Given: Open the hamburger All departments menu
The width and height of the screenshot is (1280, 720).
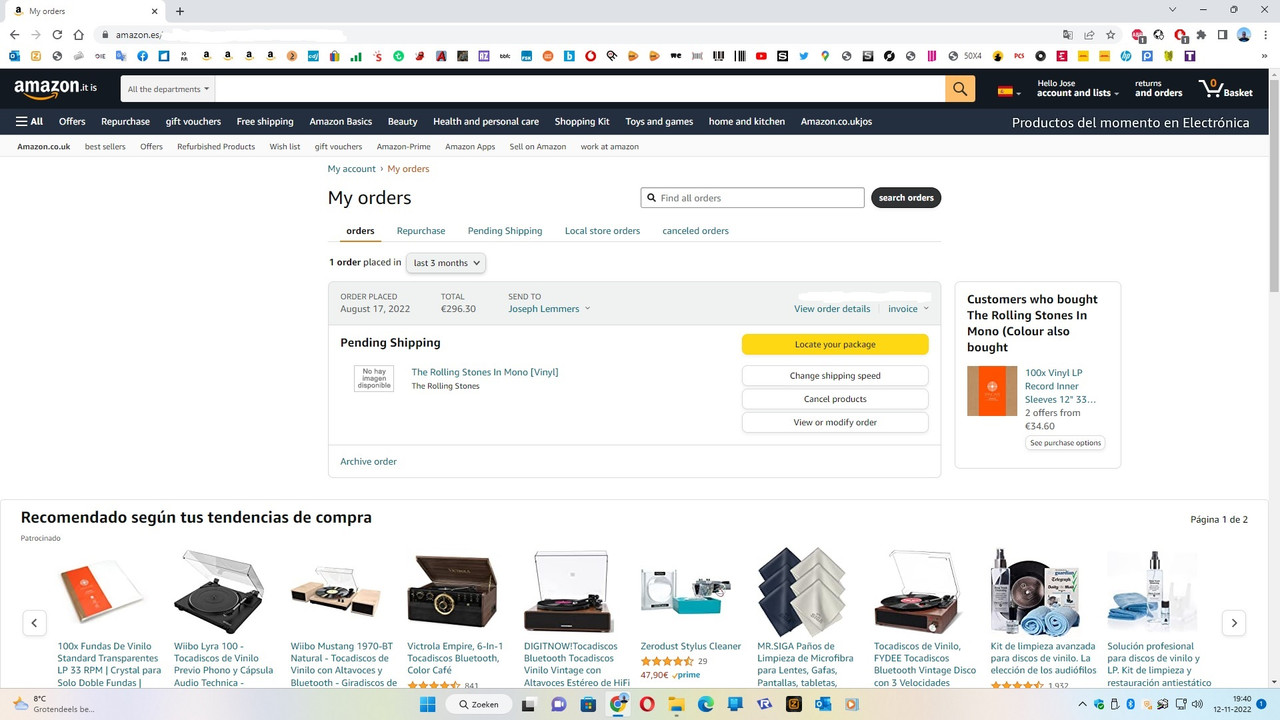Looking at the screenshot, I should [29, 121].
